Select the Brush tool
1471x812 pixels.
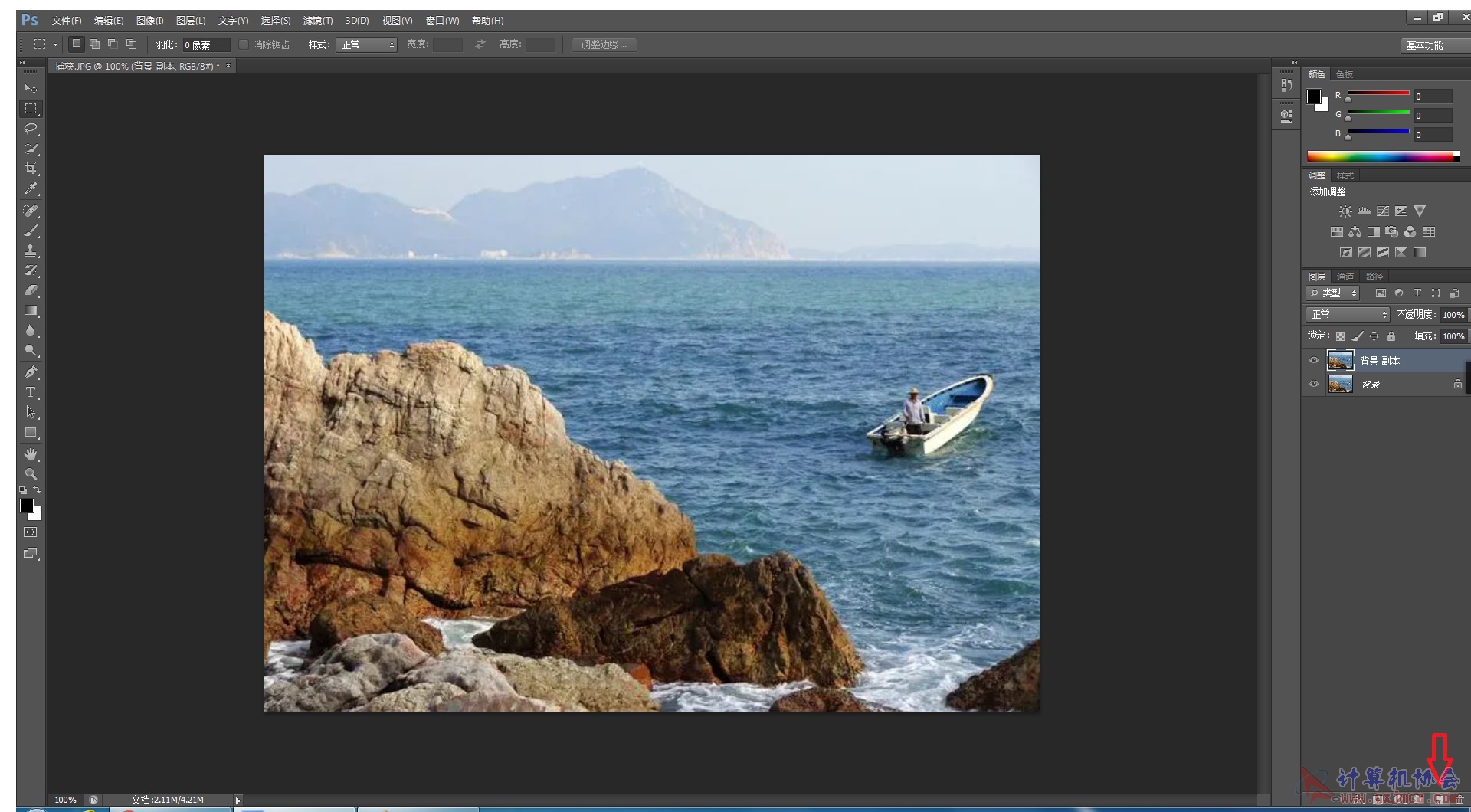coord(31,231)
